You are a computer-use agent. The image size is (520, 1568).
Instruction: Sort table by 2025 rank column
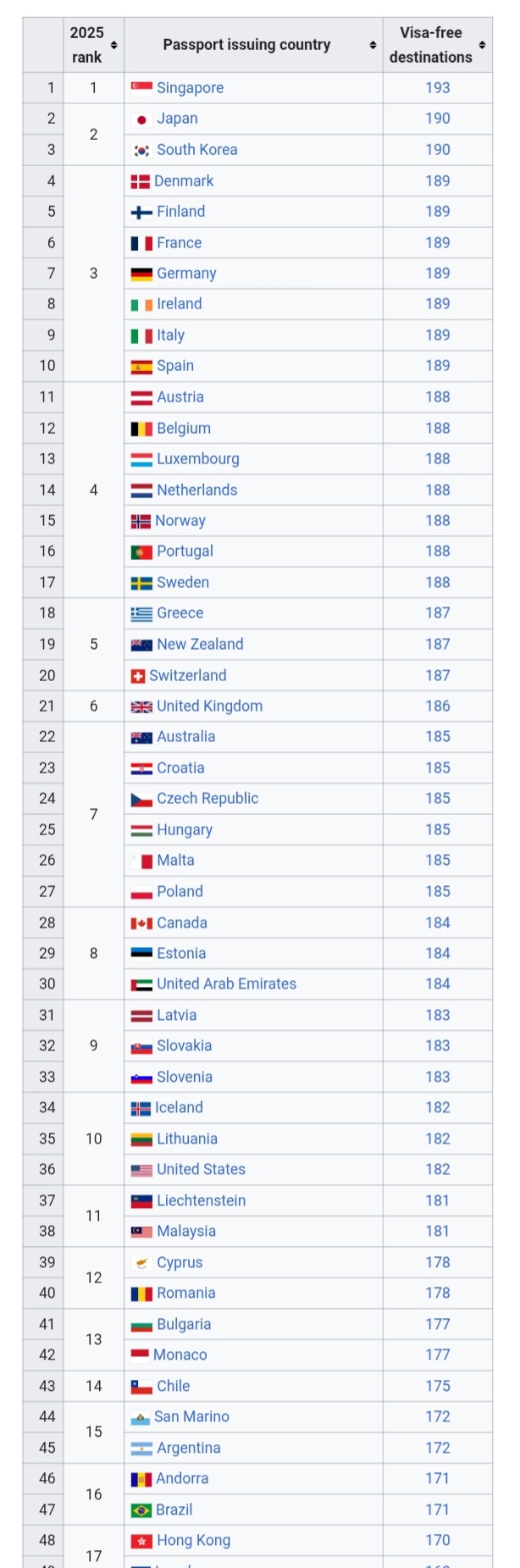click(x=113, y=45)
